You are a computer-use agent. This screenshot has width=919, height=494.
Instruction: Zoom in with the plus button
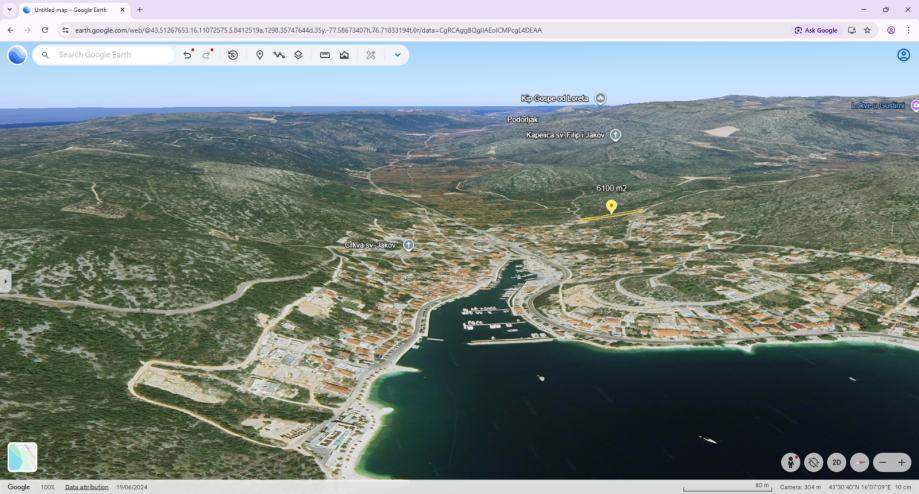coord(901,462)
